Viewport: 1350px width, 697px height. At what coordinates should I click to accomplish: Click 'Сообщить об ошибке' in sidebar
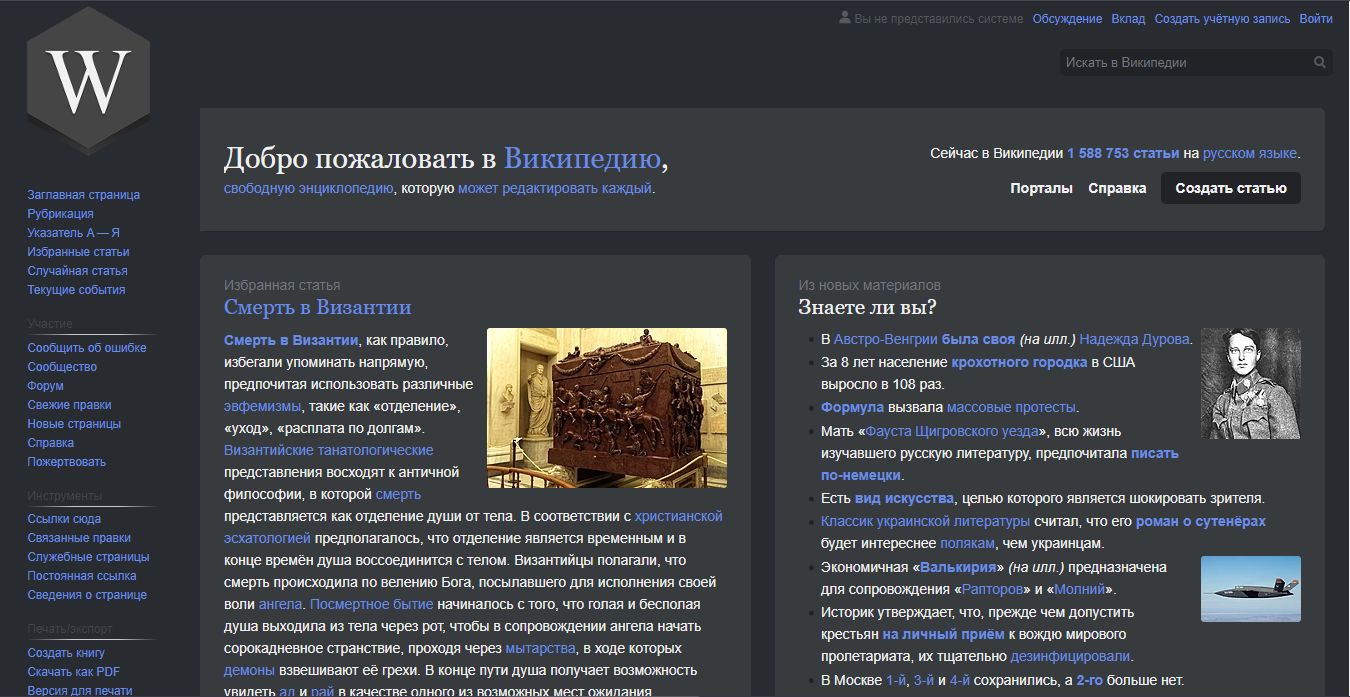click(87, 348)
